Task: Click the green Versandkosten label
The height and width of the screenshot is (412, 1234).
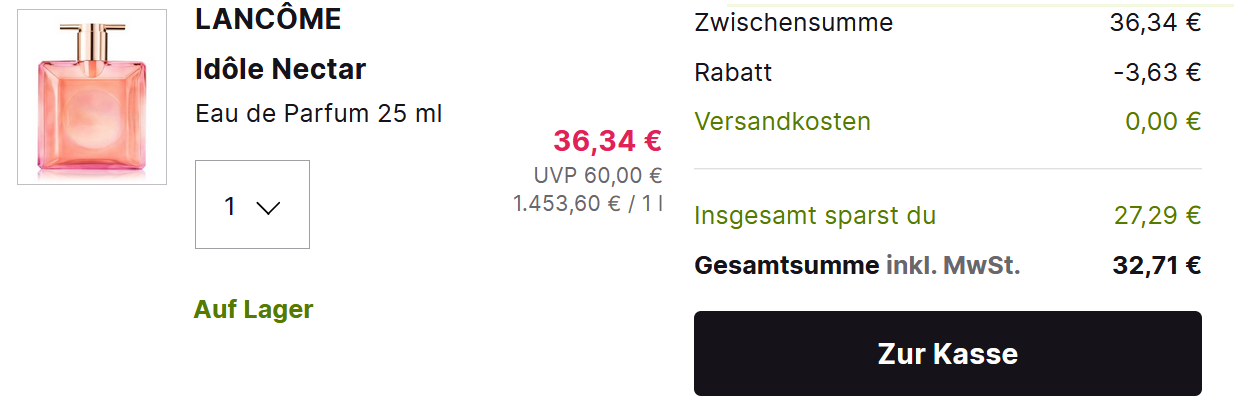Action: [x=782, y=122]
